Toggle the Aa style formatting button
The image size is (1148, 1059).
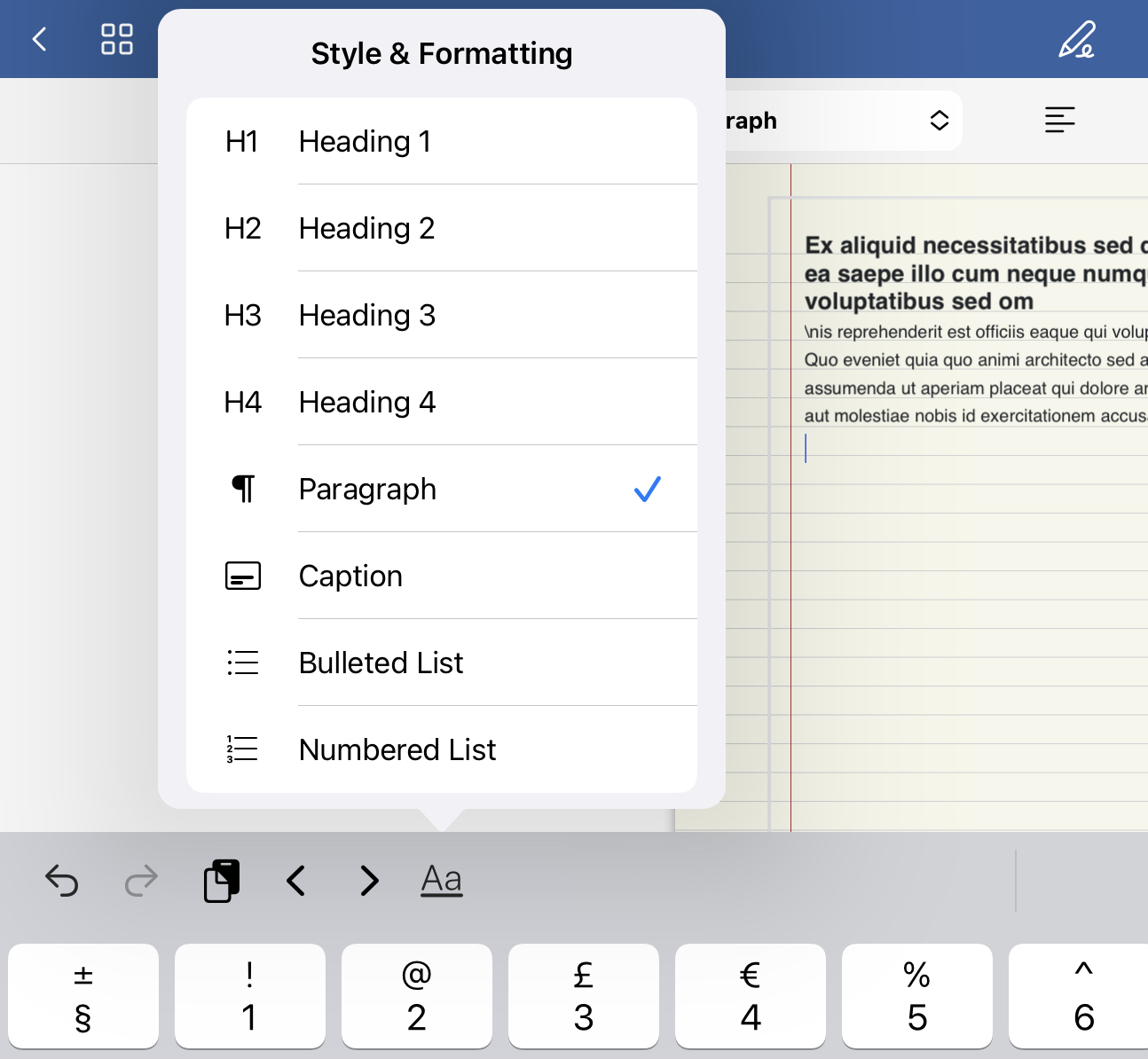(x=442, y=880)
